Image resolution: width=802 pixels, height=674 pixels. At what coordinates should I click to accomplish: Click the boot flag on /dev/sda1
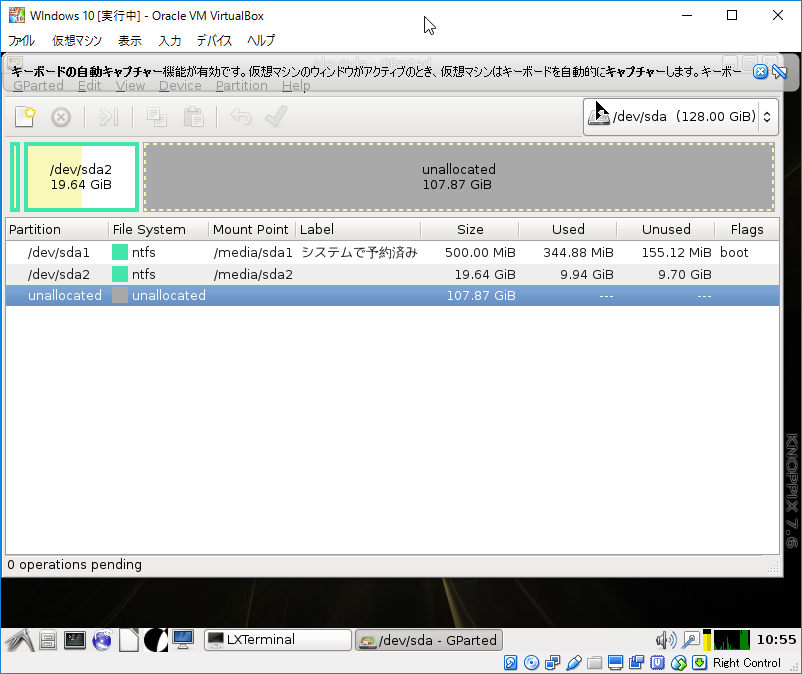coord(734,253)
